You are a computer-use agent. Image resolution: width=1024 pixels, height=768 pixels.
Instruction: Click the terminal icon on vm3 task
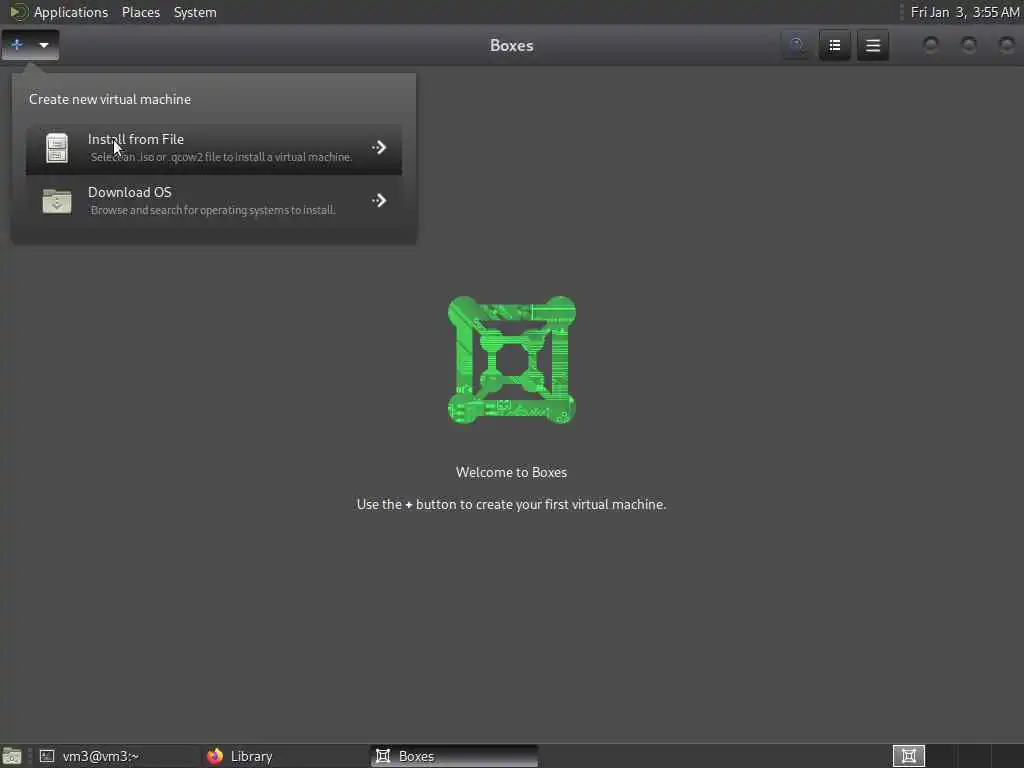click(x=47, y=756)
